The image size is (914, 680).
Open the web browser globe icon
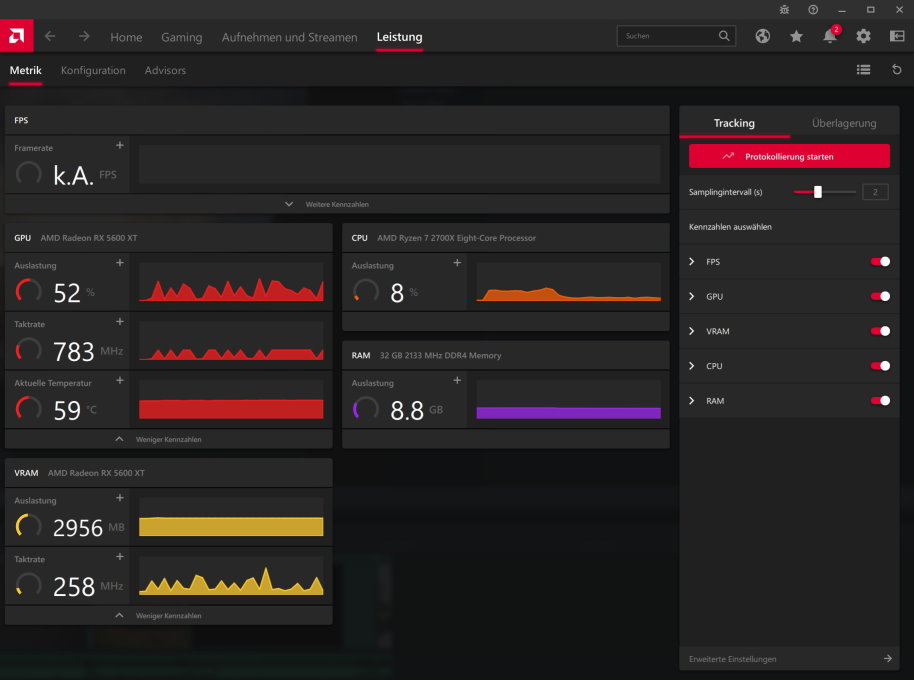[x=762, y=36]
